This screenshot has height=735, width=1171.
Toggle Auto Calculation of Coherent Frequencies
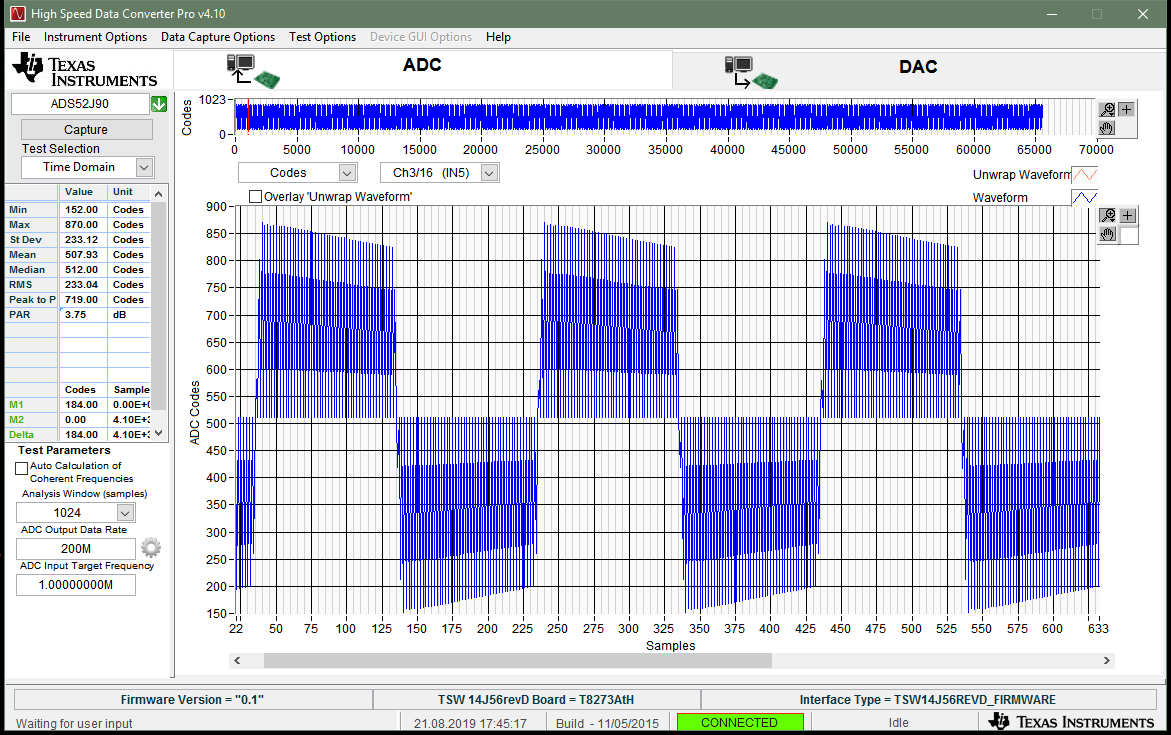tap(22, 468)
